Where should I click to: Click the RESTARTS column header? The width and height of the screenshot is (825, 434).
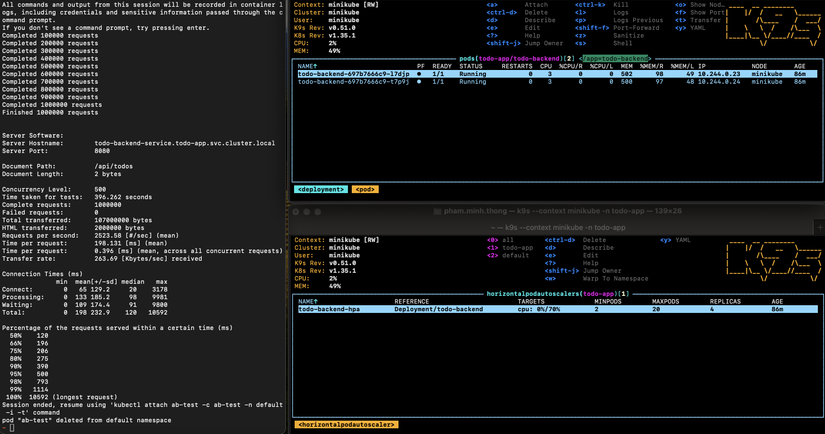pos(517,66)
